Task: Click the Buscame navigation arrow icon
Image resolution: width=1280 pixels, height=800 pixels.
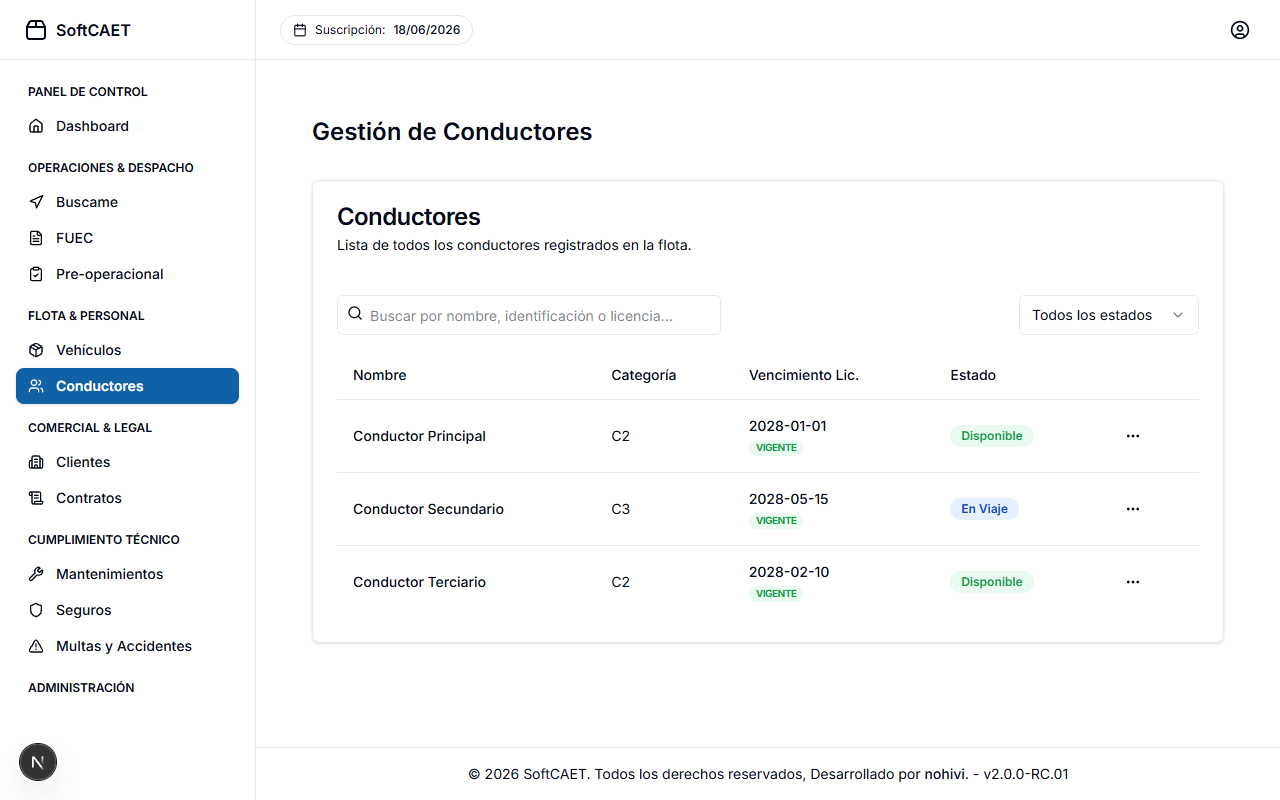Action: click(36, 202)
